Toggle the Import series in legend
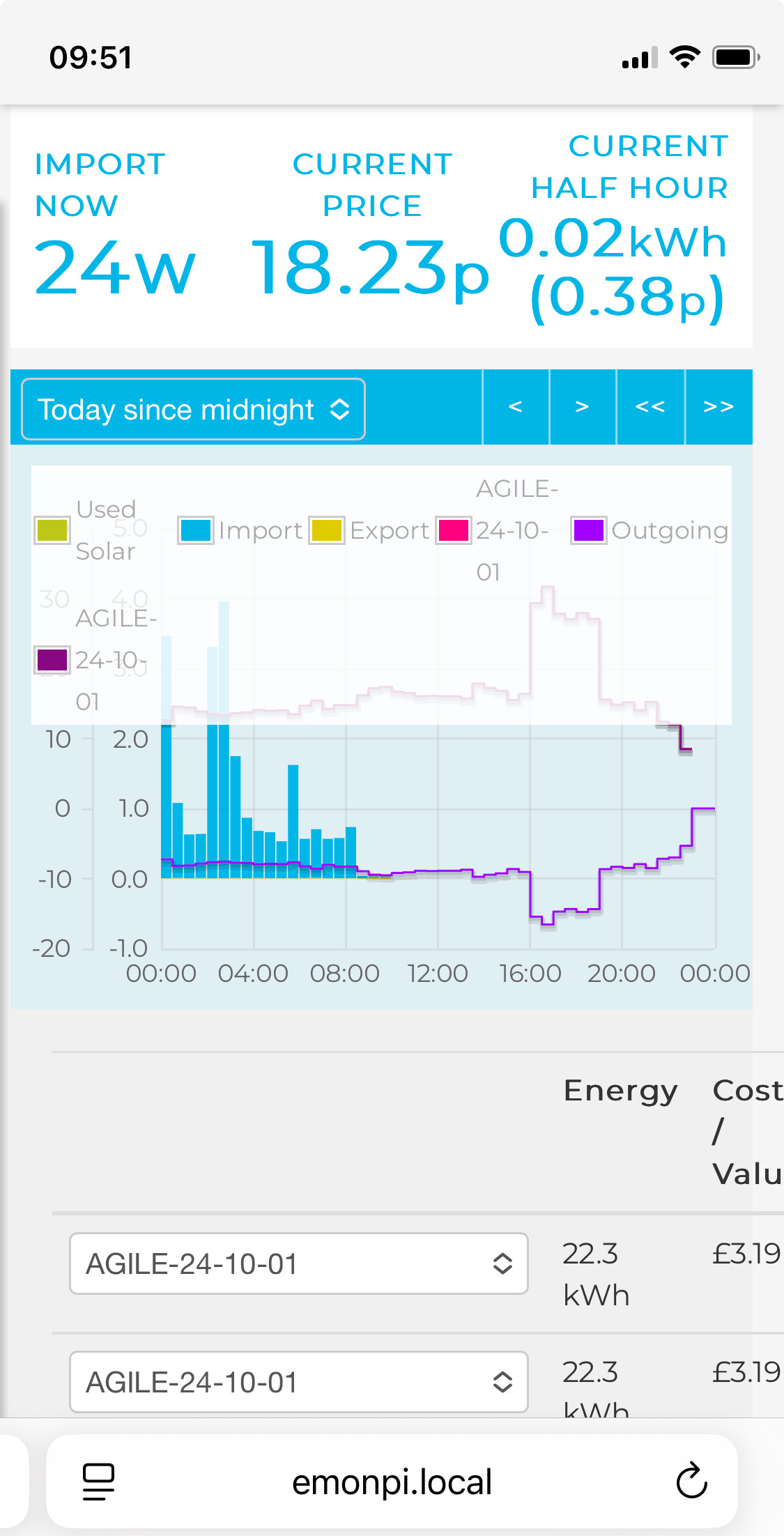Screen dimensions: 784x1536 coord(241,530)
